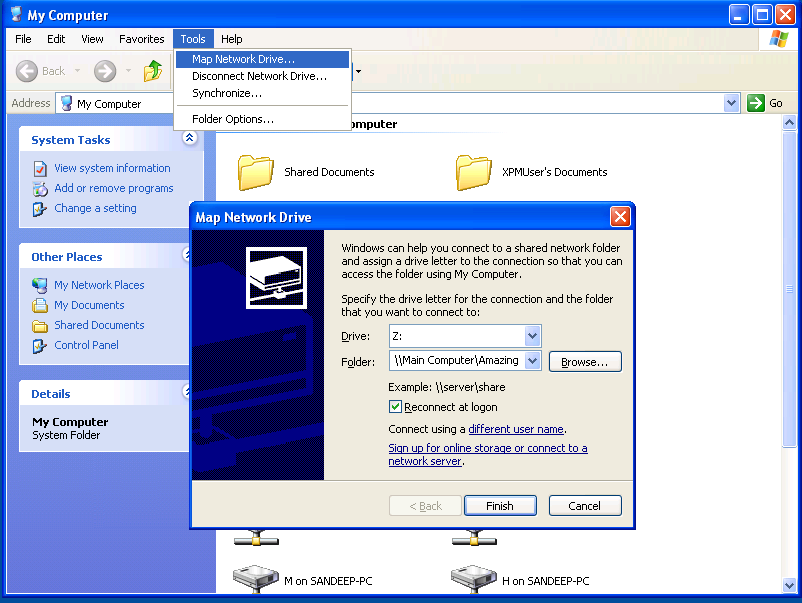The width and height of the screenshot is (802, 603).
Task: Click the green Go arrow icon
Action: (x=755, y=103)
